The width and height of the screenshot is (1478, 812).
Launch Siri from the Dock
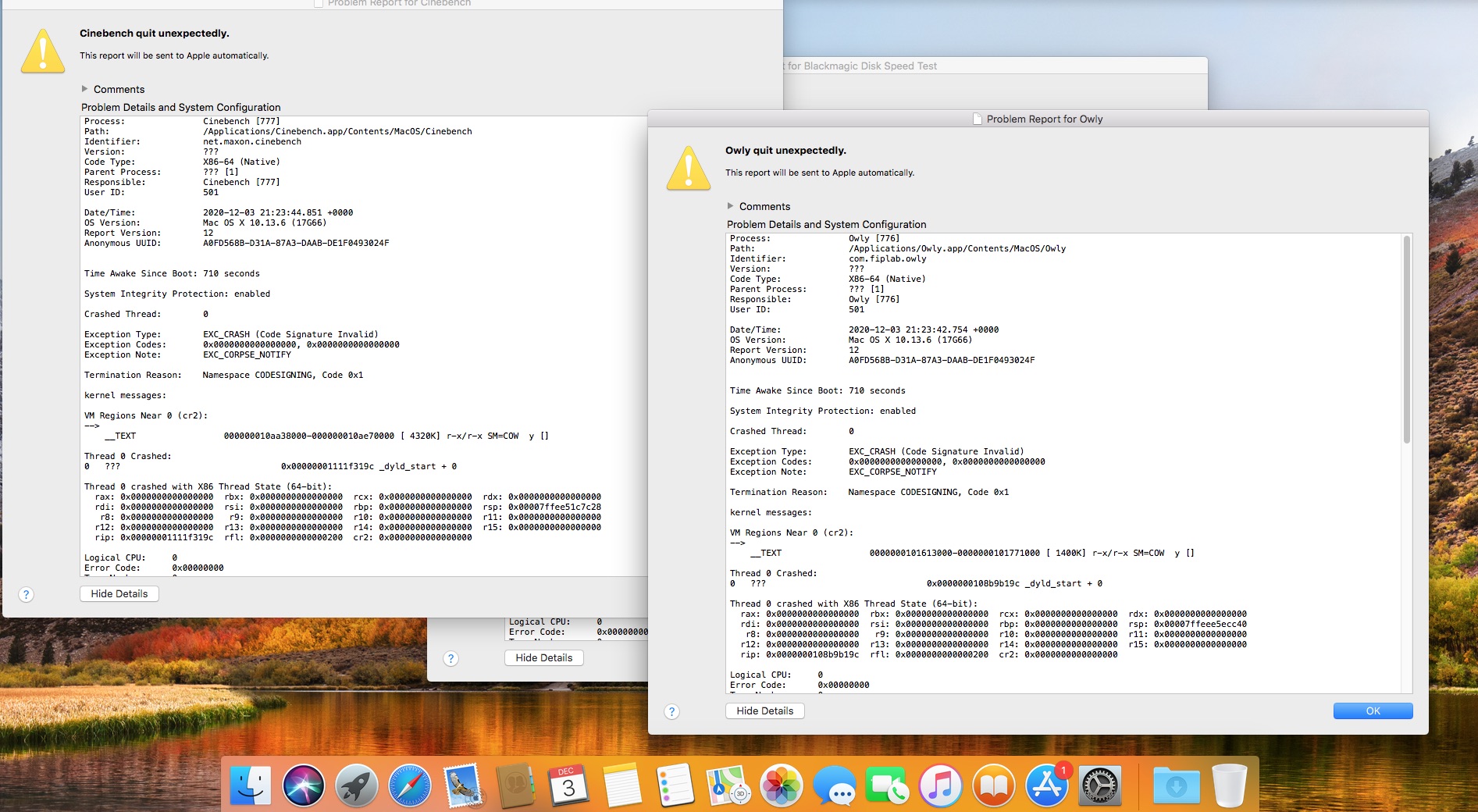pyautogui.click(x=304, y=785)
